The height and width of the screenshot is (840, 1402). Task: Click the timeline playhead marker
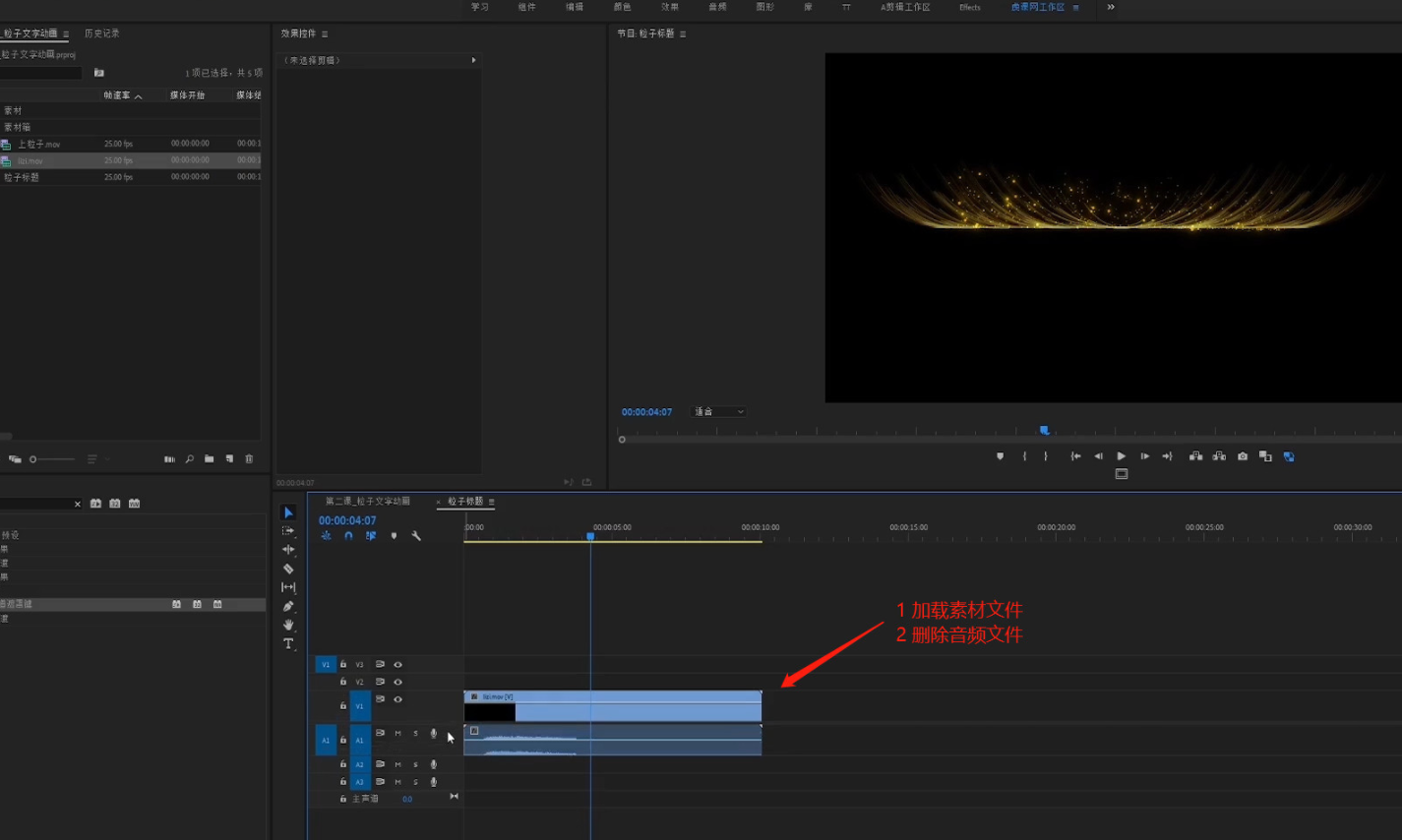click(590, 536)
